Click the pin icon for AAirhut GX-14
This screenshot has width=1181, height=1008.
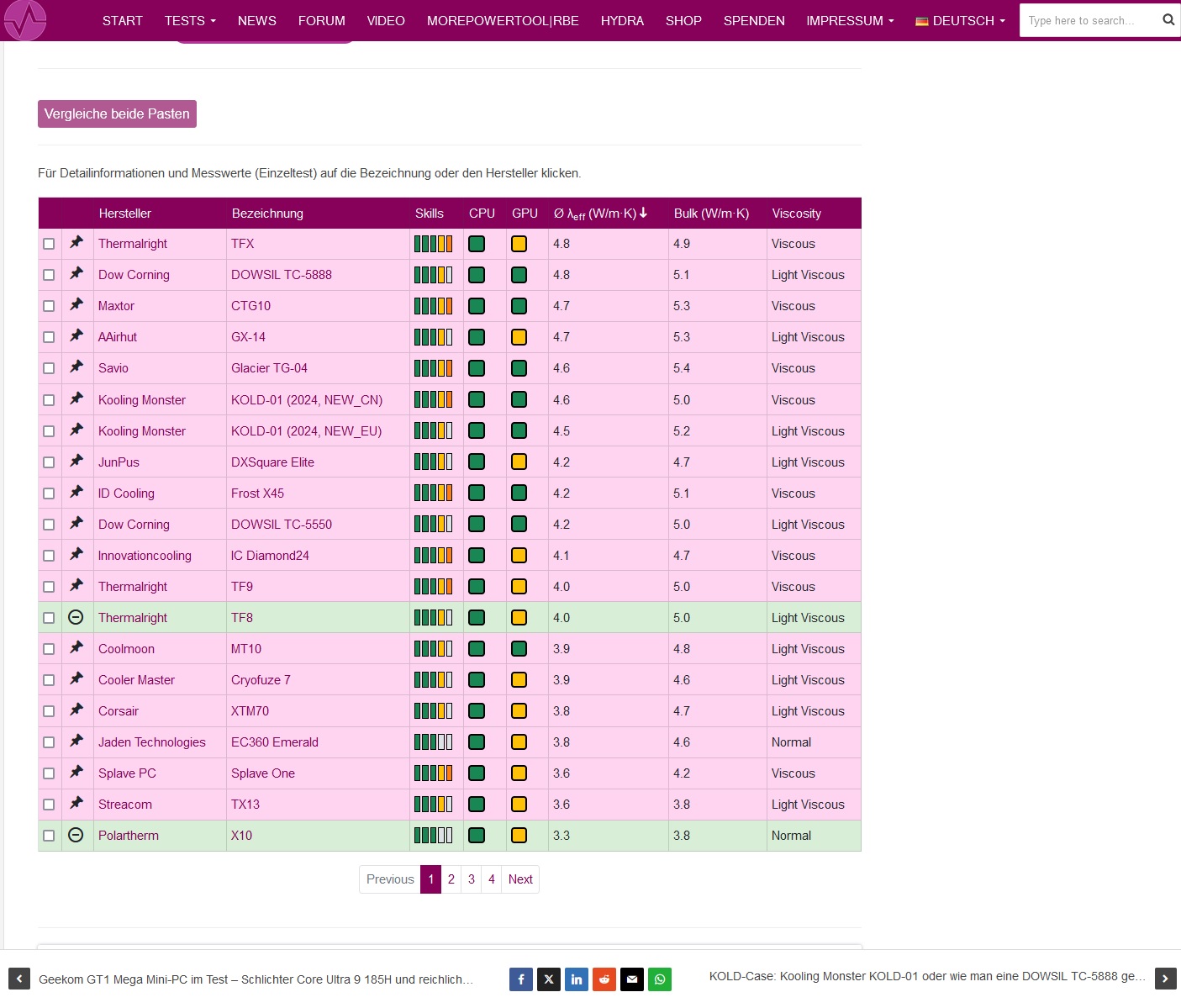[76, 335]
